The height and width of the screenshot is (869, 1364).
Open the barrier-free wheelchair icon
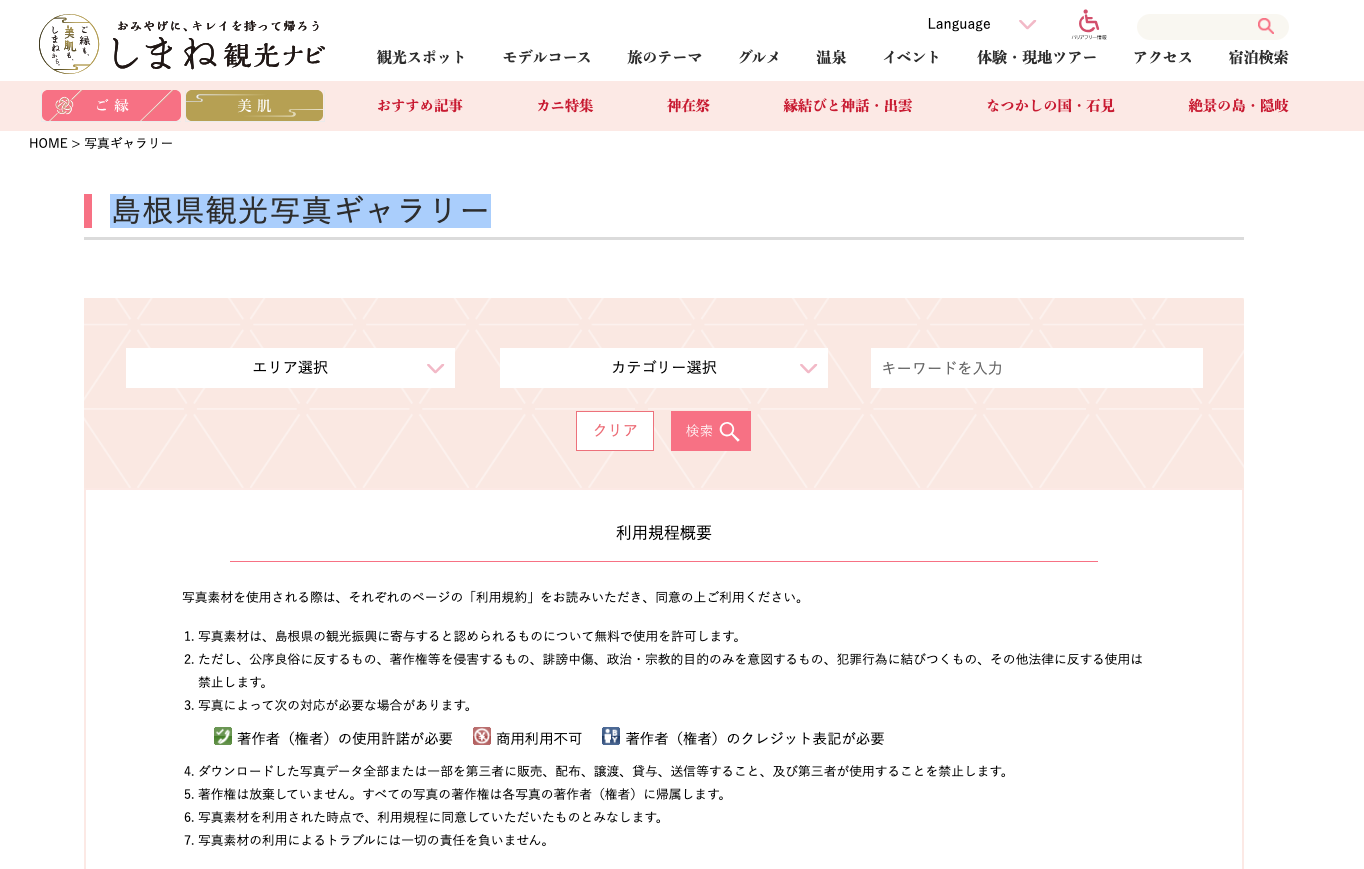click(1089, 24)
